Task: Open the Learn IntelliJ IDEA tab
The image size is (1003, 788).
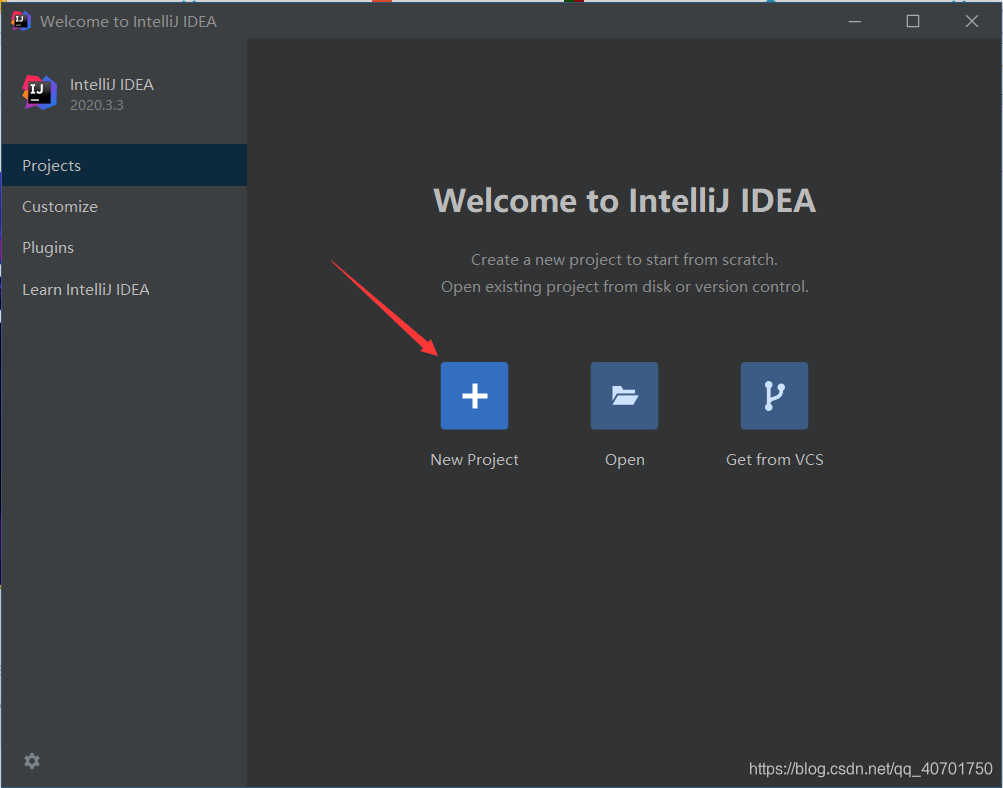Action: pos(124,289)
